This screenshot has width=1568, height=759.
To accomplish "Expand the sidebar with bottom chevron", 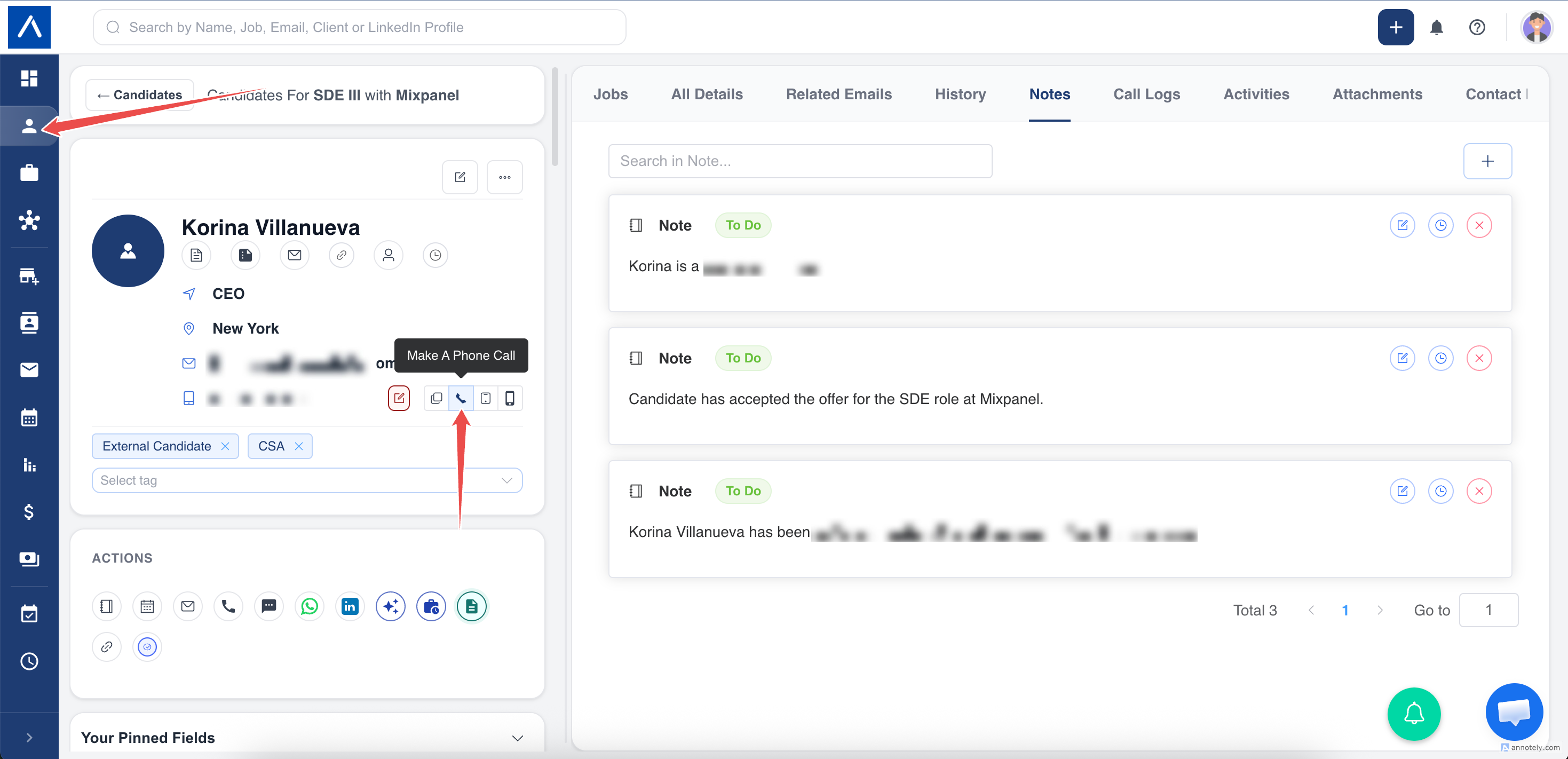I will point(29,738).
